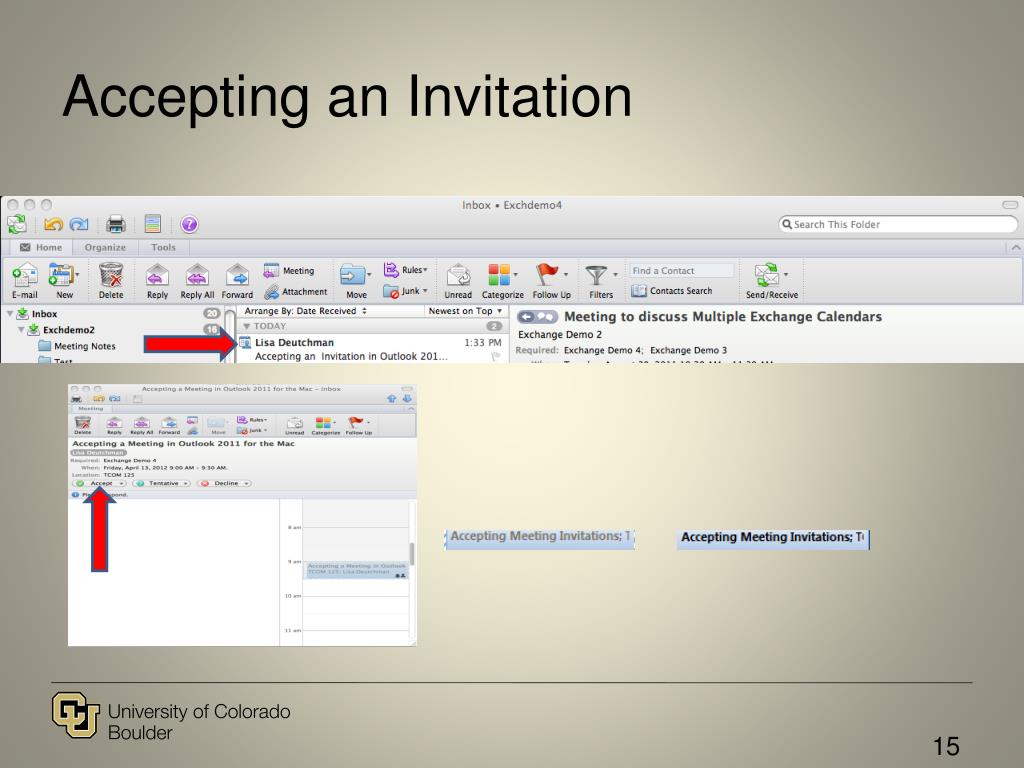
Task: Click message list scrollbar in Inbox window
Action: 230,333
